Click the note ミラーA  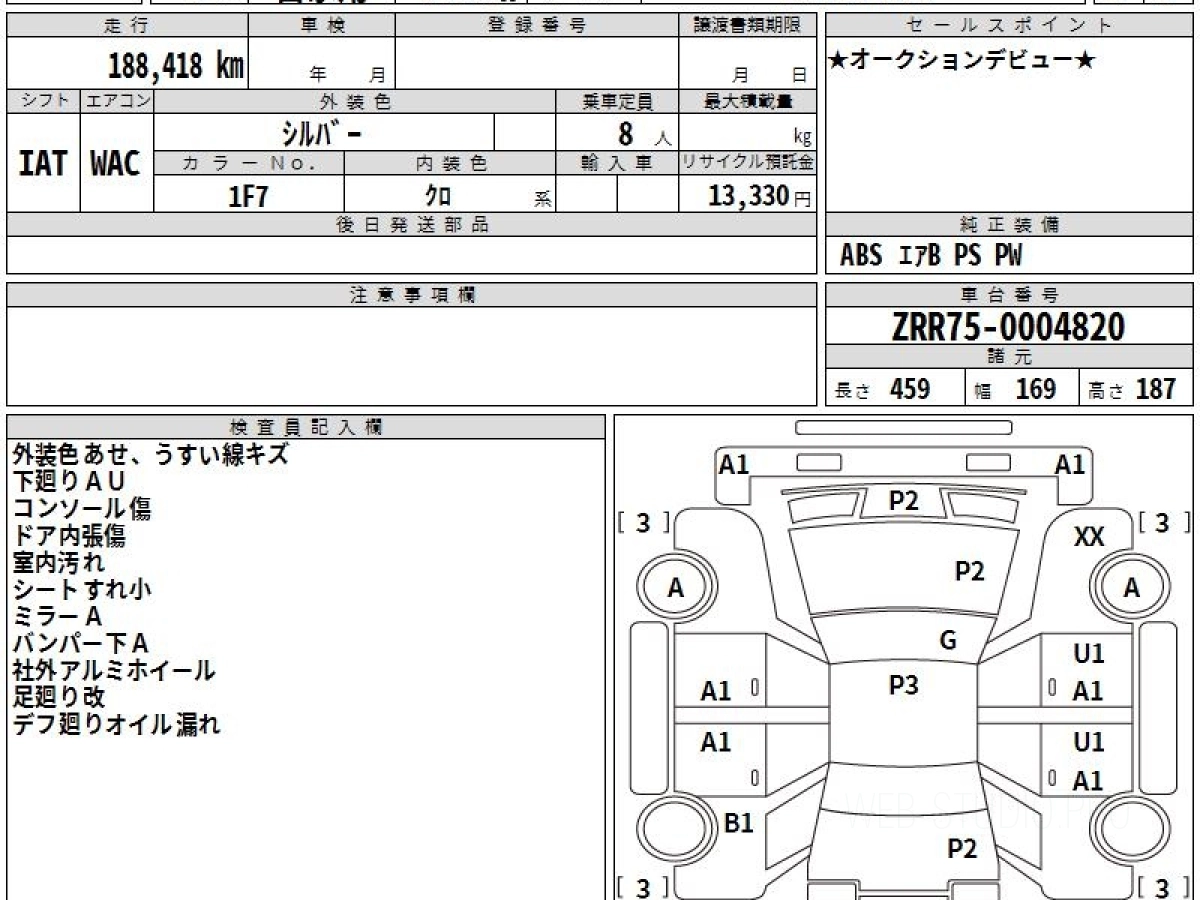pos(57,616)
